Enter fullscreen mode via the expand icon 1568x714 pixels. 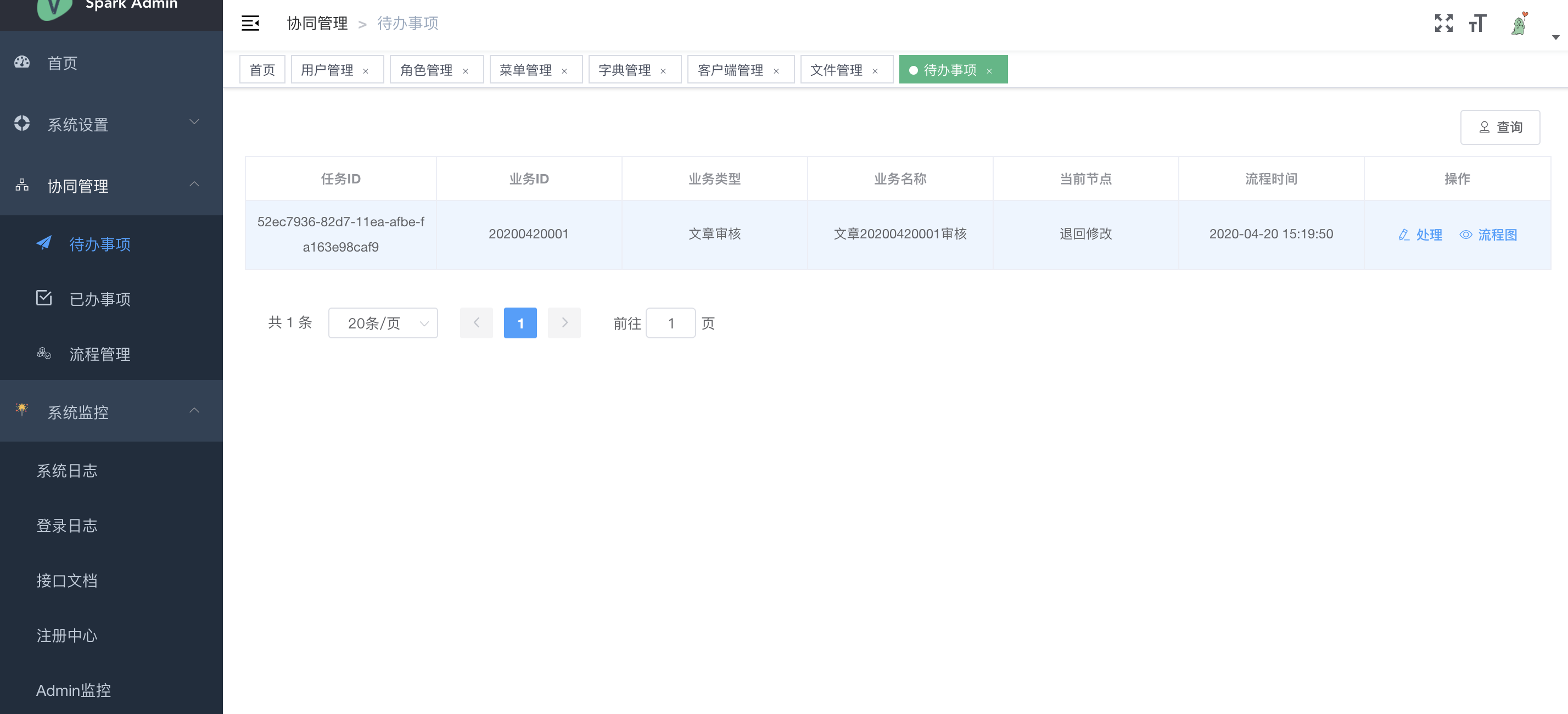pyautogui.click(x=1443, y=23)
